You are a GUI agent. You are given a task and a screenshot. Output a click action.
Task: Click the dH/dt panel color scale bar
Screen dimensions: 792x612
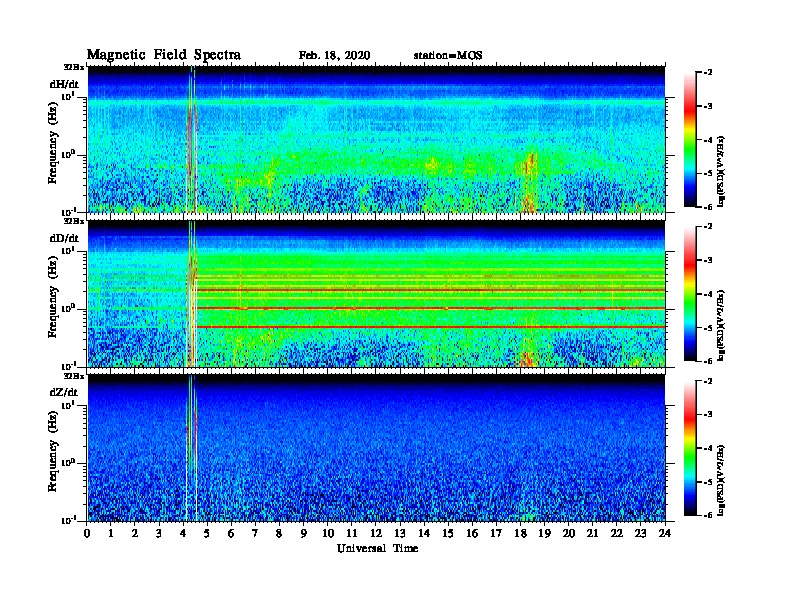(x=690, y=140)
